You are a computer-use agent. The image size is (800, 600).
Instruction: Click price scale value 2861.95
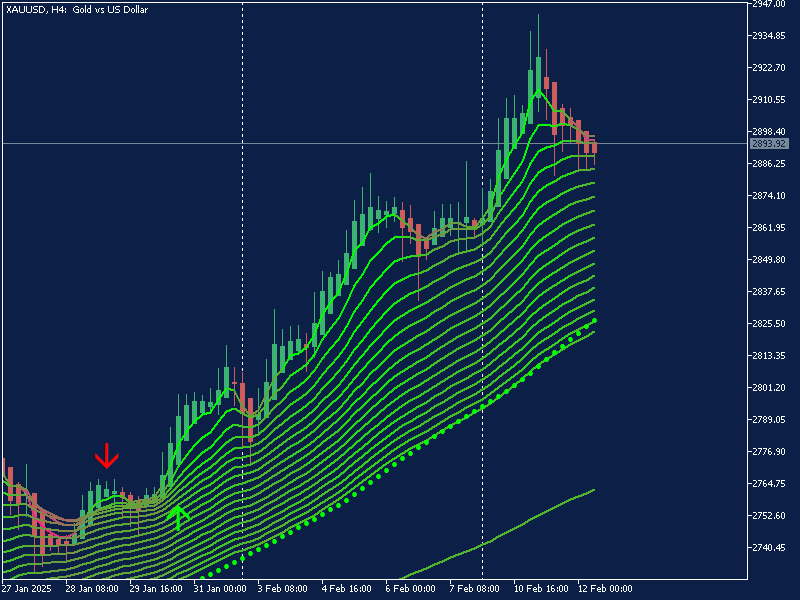pos(769,228)
